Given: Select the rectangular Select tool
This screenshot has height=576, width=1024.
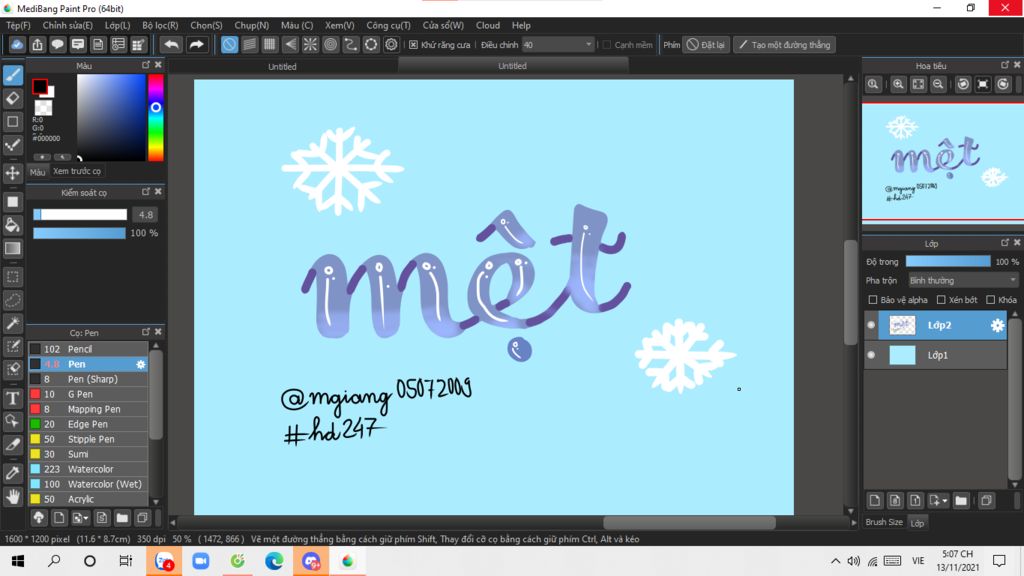Looking at the screenshot, I should [x=12, y=277].
